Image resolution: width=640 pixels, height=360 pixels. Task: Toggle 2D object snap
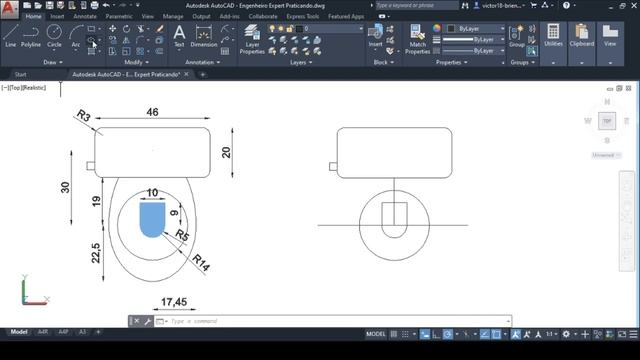click(496, 334)
